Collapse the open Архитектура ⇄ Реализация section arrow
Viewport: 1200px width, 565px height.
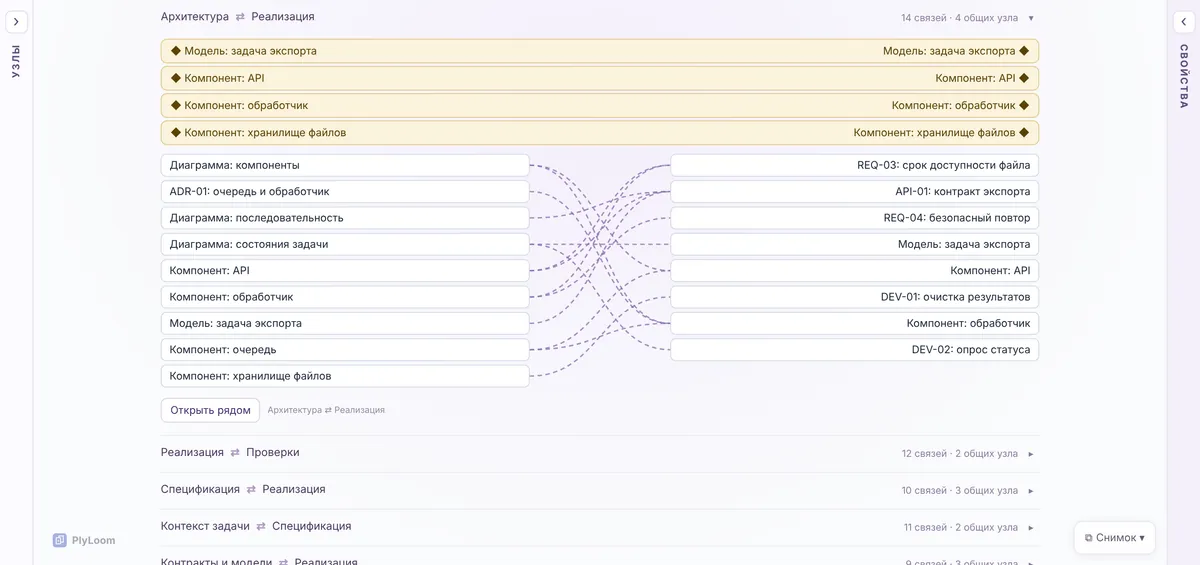(1031, 18)
